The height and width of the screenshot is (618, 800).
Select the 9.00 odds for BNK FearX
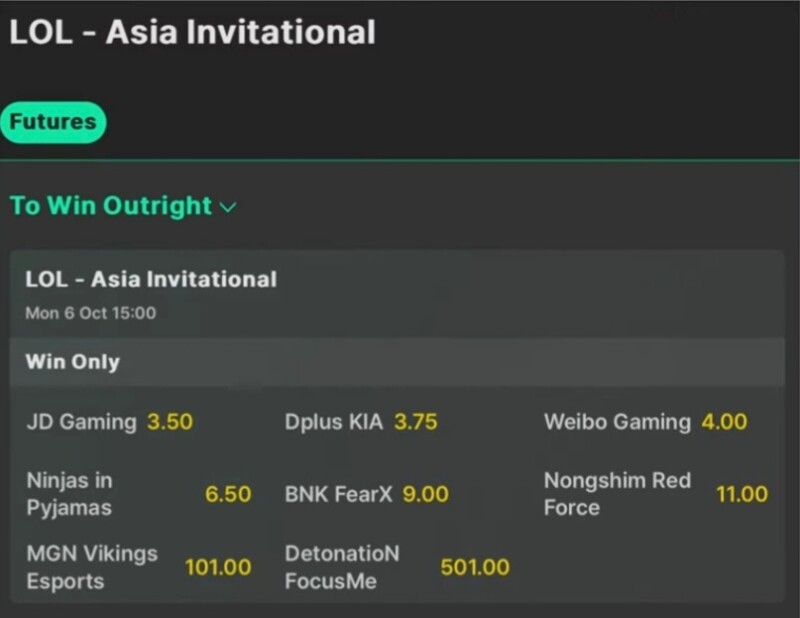point(425,494)
